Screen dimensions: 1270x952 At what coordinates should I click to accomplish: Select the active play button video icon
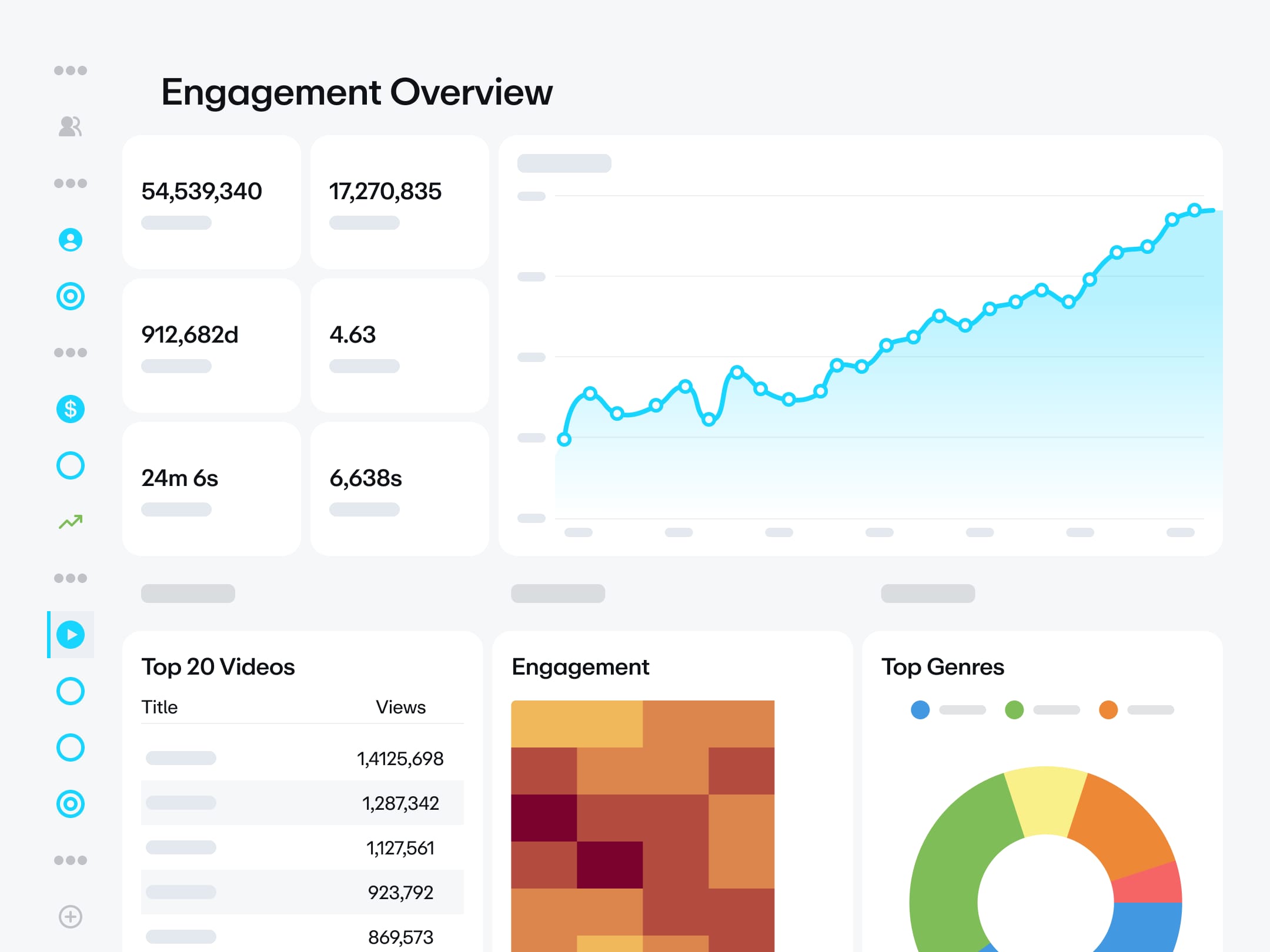[x=70, y=635]
